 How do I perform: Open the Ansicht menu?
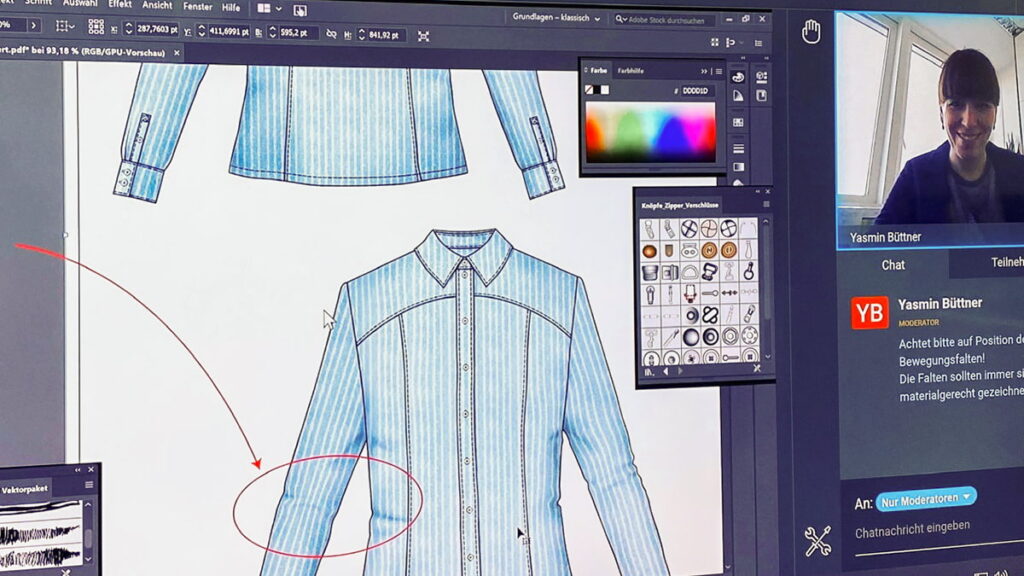tap(157, 5)
